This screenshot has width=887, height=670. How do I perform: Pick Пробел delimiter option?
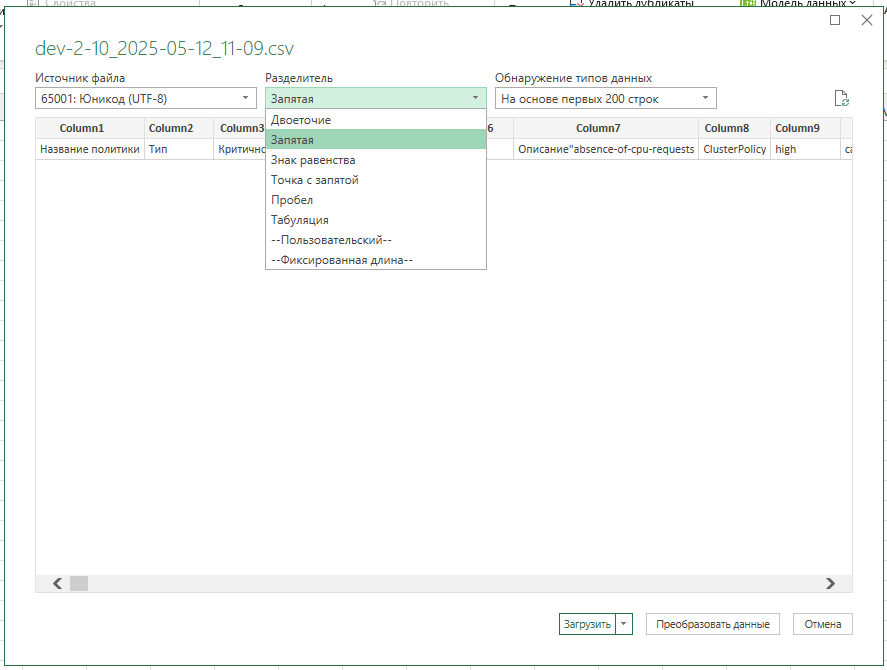click(x=292, y=200)
